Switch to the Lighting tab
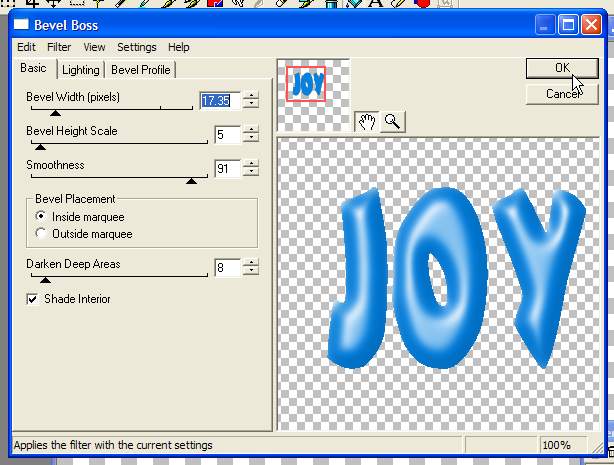 [x=81, y=70]
